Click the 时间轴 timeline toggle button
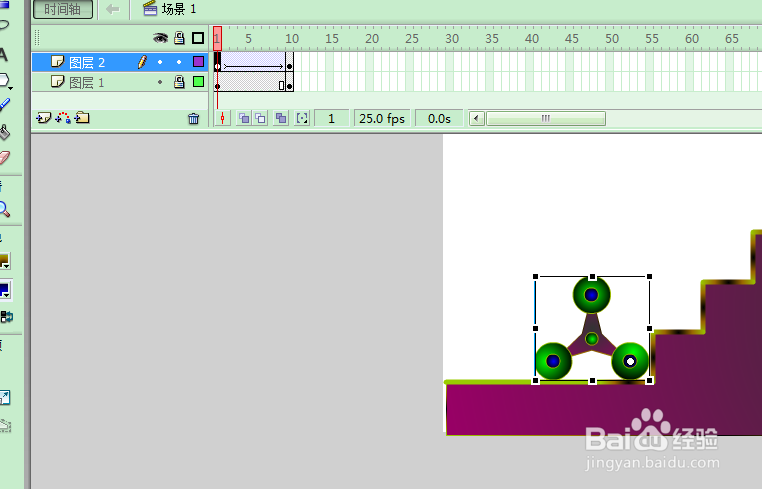The width and height of the screenshot is (762, 489). coord(63,9)
